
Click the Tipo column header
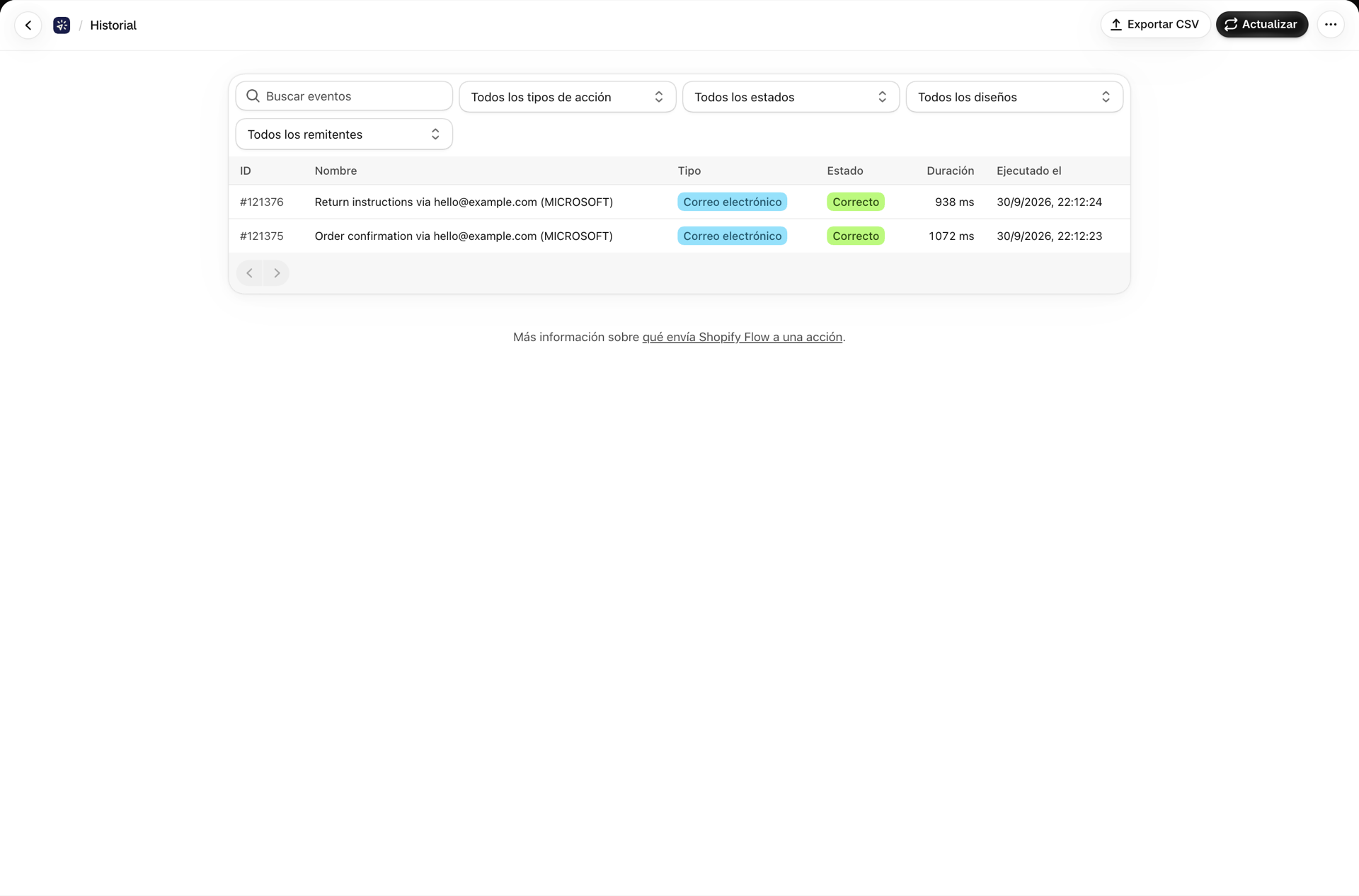click(689, 171)
